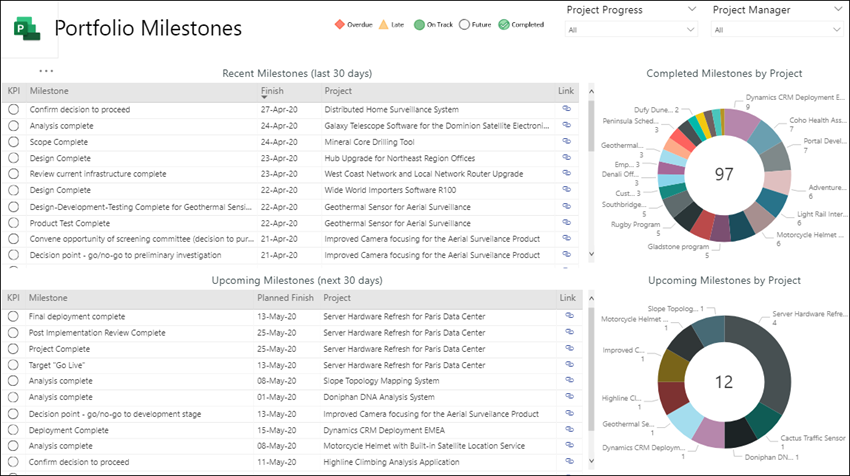Click the Late yellow triangle legend icon
Image resolution: width=850 pixels, height=476 pixels.
pos(383,24)
